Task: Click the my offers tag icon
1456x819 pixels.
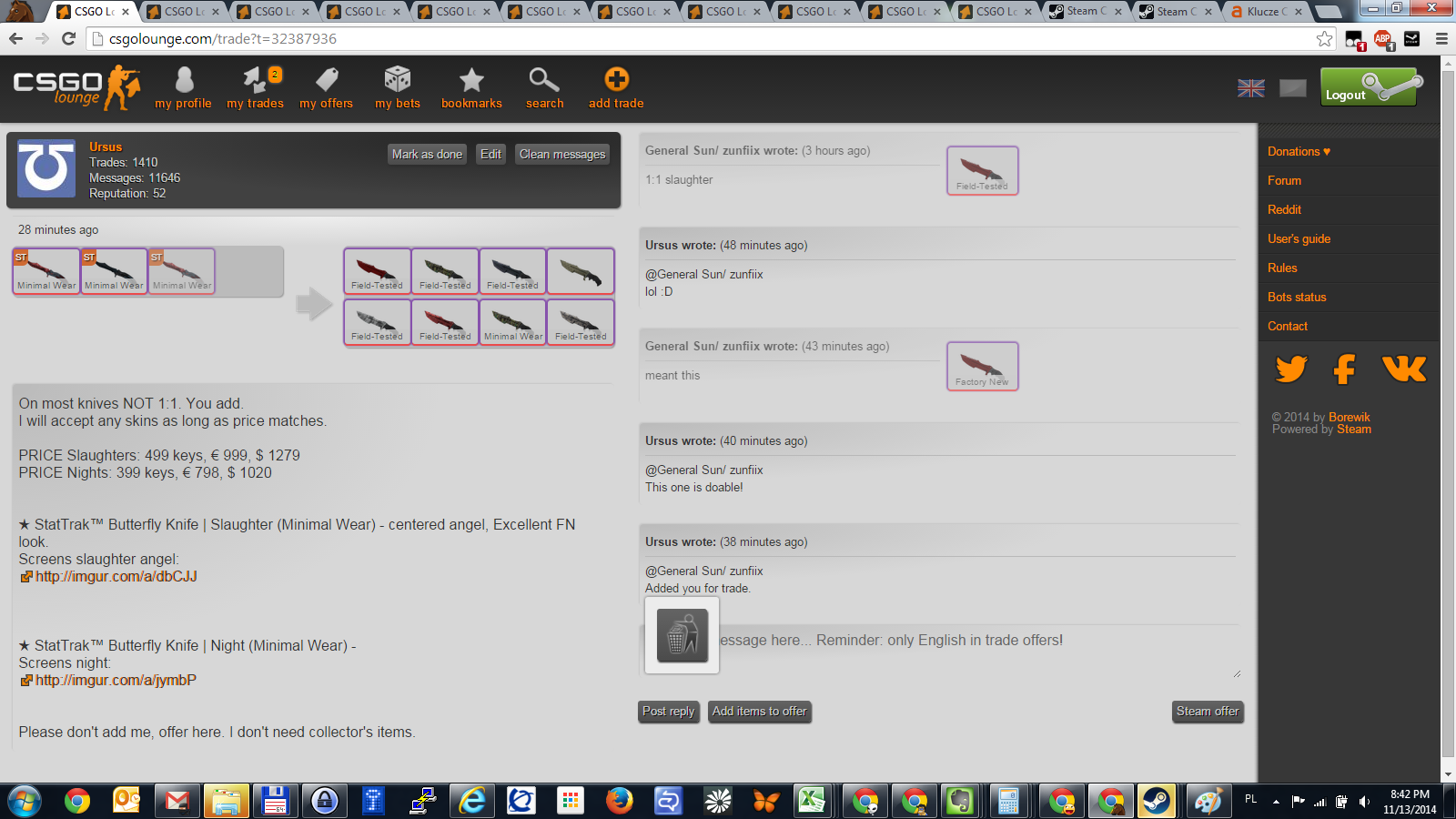Action: [327, 81]
